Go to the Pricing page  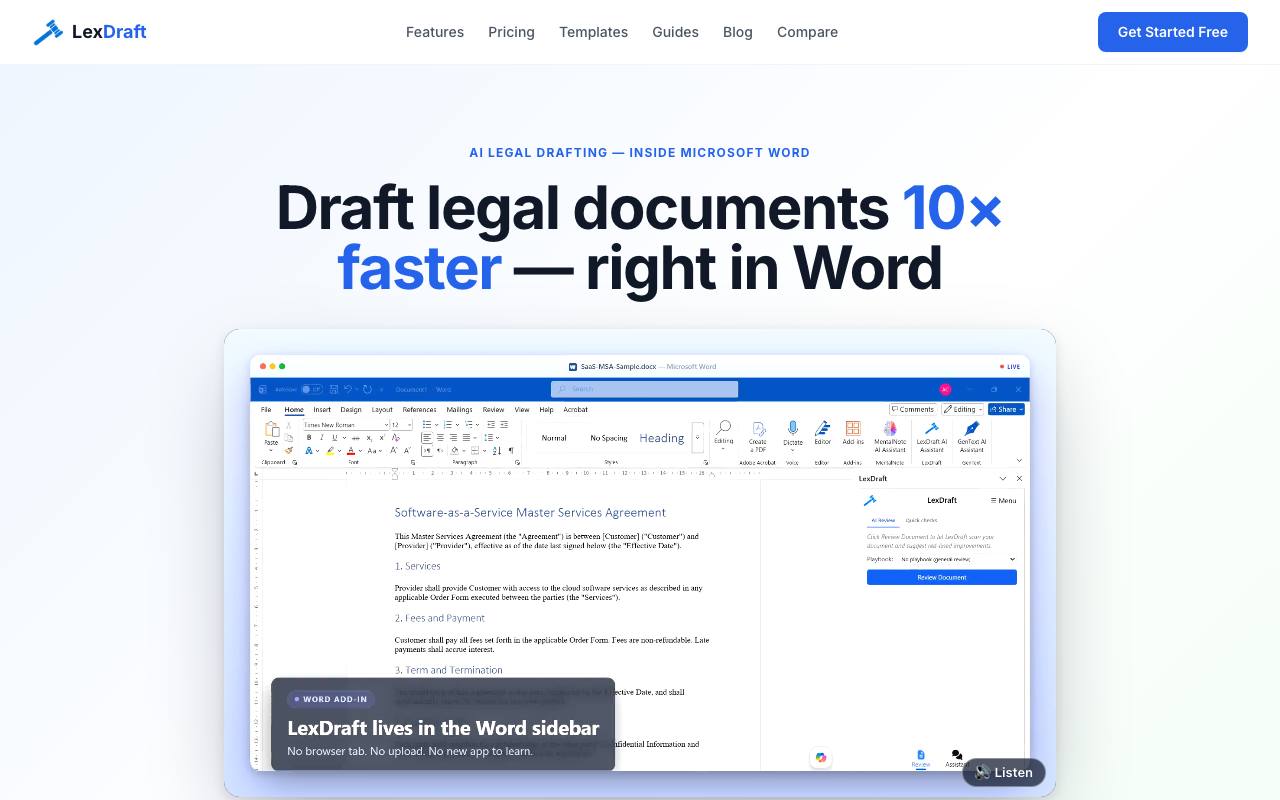[511, 32]
